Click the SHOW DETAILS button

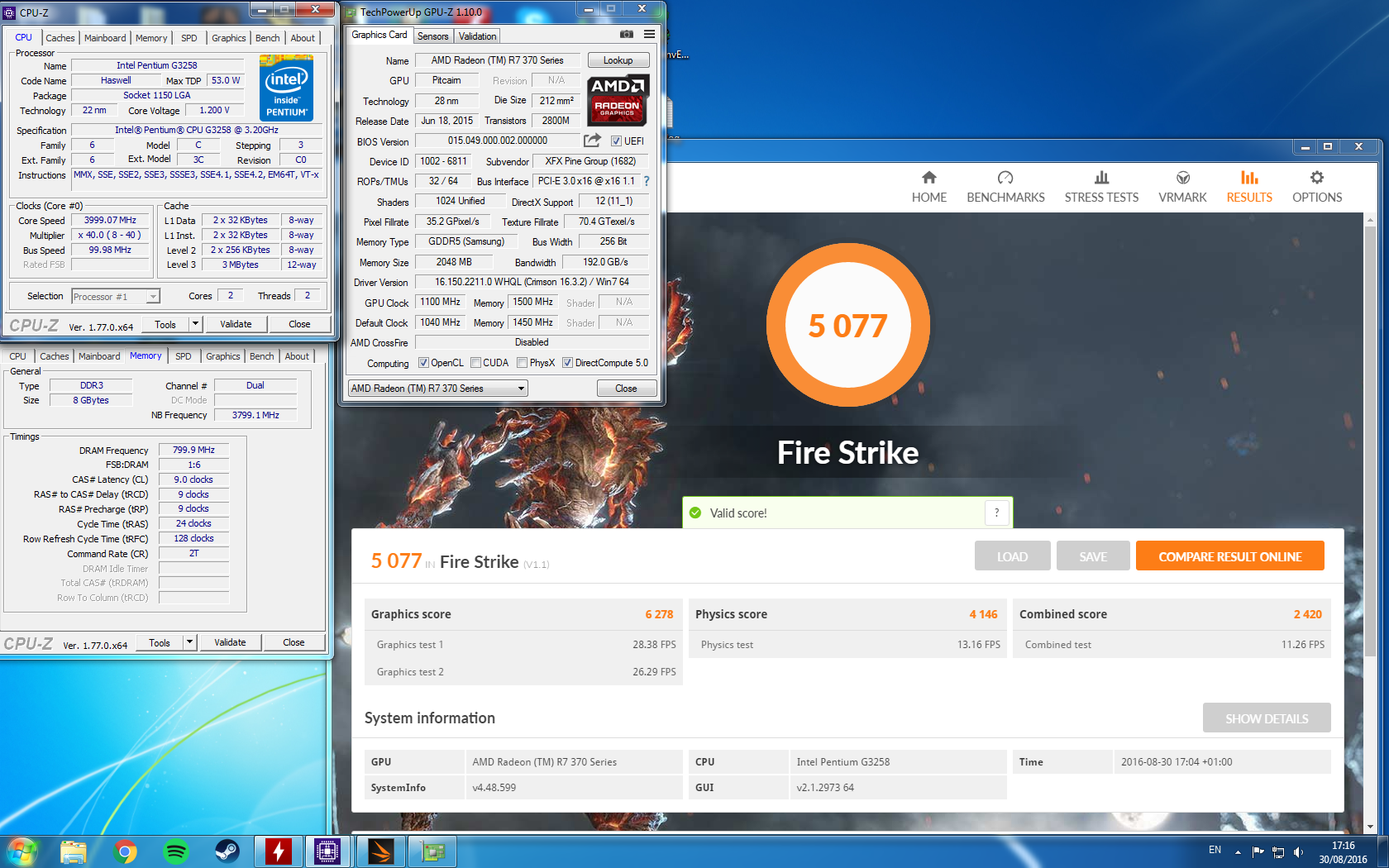(1267, 718)
